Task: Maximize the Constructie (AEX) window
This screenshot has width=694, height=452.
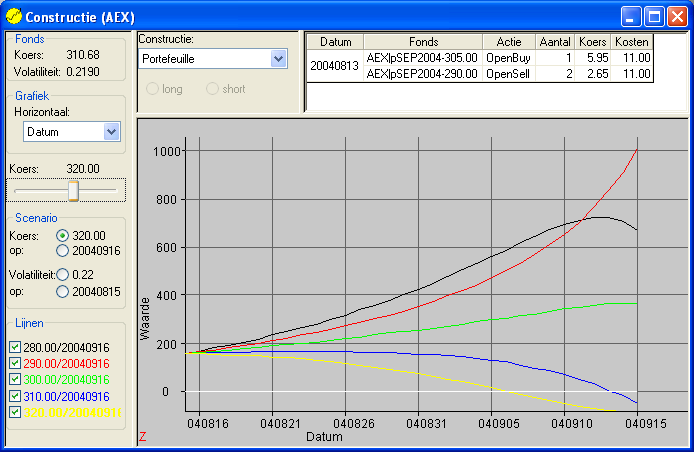Action: pos(654,17)
